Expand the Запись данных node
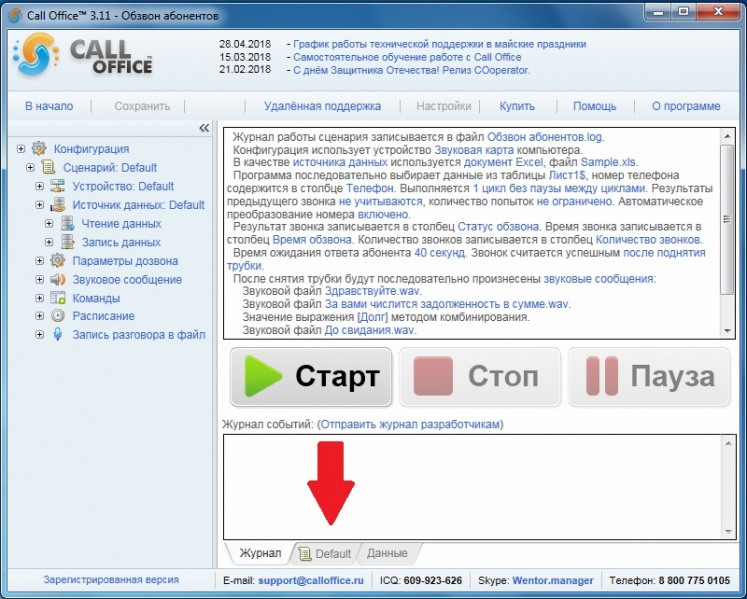 [49, 242]
